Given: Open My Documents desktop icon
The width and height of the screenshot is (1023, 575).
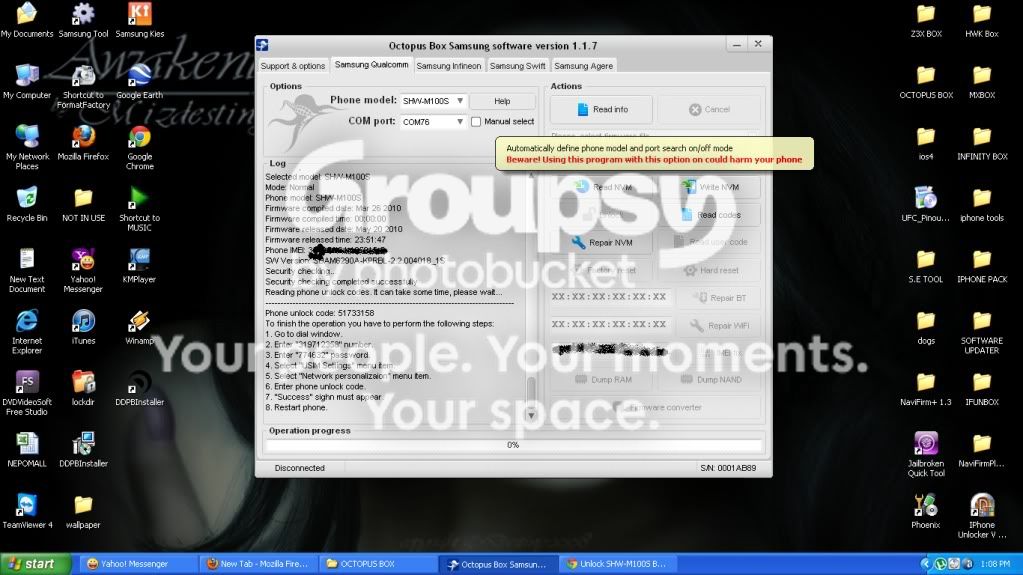Looking at the screenshot, I should (x=27, y=20).
